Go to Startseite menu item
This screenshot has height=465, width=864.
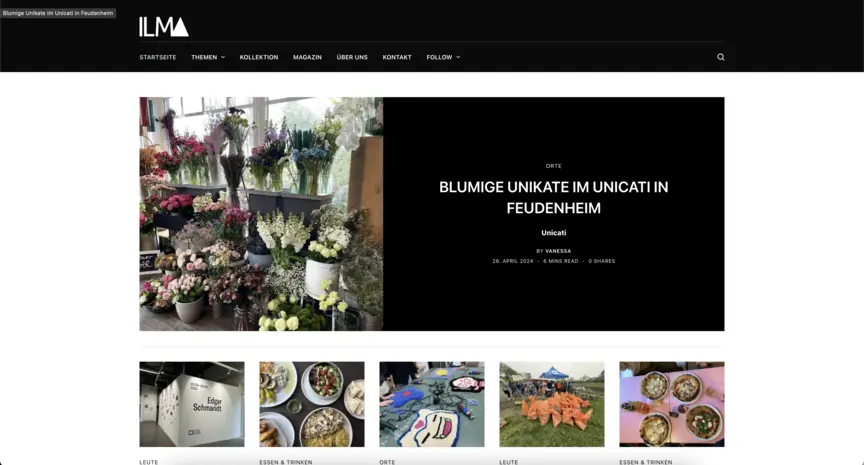(x=158, y=57)
